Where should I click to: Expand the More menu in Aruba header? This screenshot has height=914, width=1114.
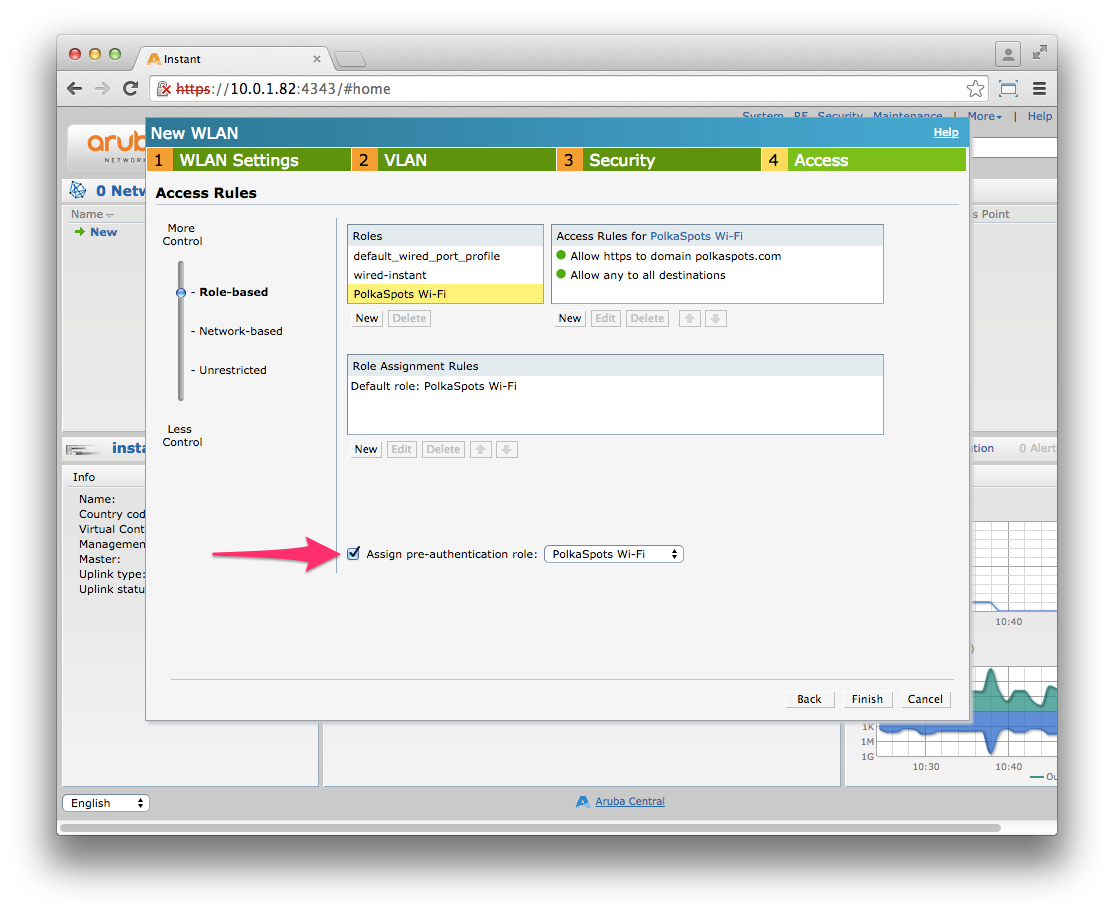(985, 117)
